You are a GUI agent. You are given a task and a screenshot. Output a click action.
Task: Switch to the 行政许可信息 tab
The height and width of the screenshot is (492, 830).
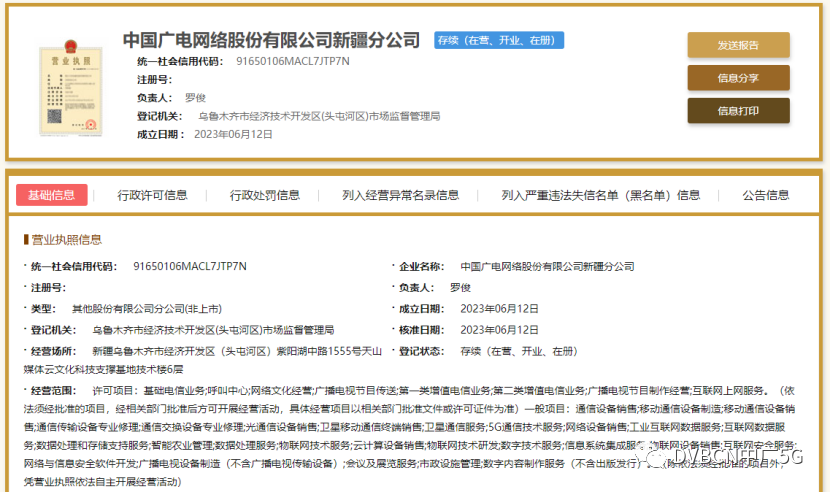152,195
